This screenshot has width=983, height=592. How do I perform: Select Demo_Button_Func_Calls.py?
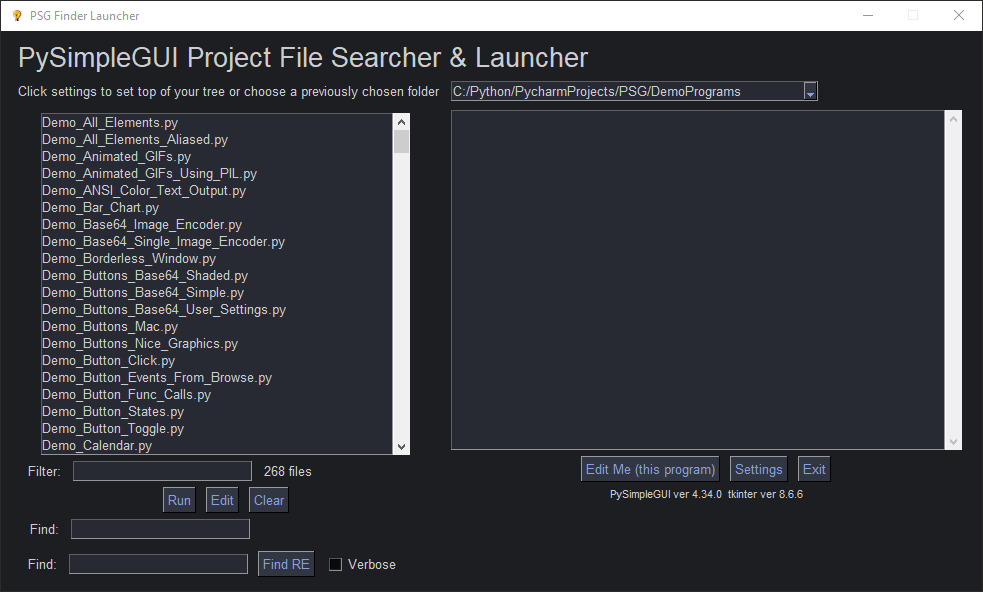point(217,394)
